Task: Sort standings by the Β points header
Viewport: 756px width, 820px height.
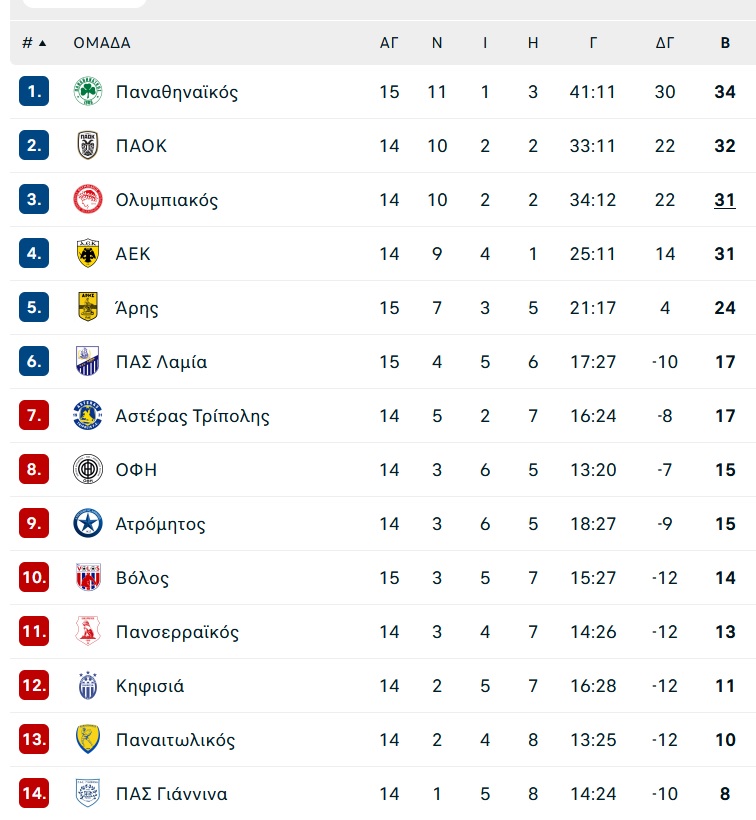Action: tap(725, 43)
